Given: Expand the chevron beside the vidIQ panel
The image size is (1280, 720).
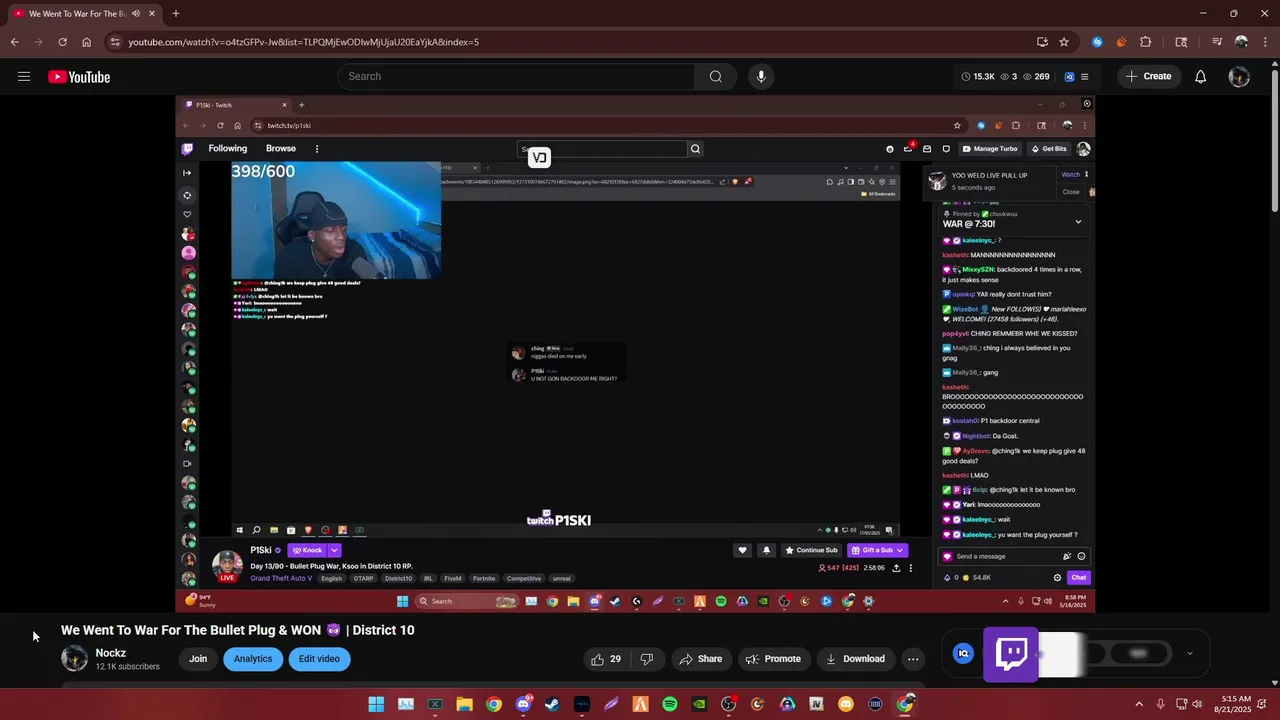Looking at the screenshot, I should pyautogui.click(x=1189, y=653).
